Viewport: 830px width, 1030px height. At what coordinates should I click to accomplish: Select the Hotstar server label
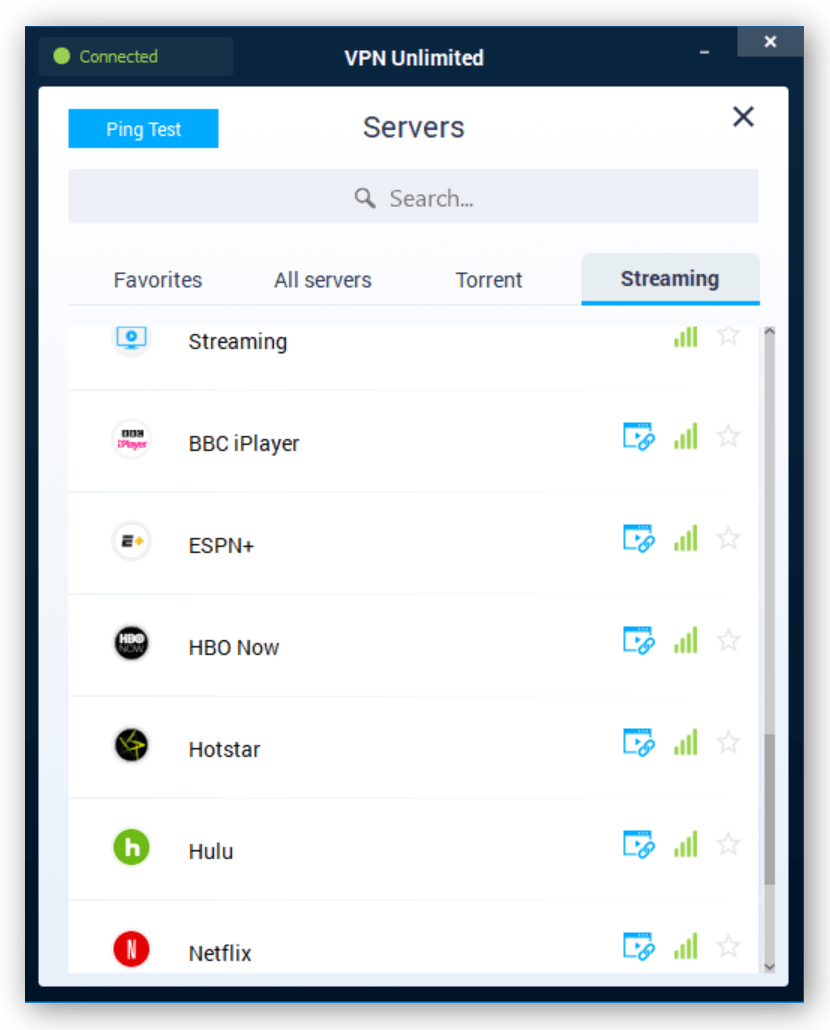(224, 750)
